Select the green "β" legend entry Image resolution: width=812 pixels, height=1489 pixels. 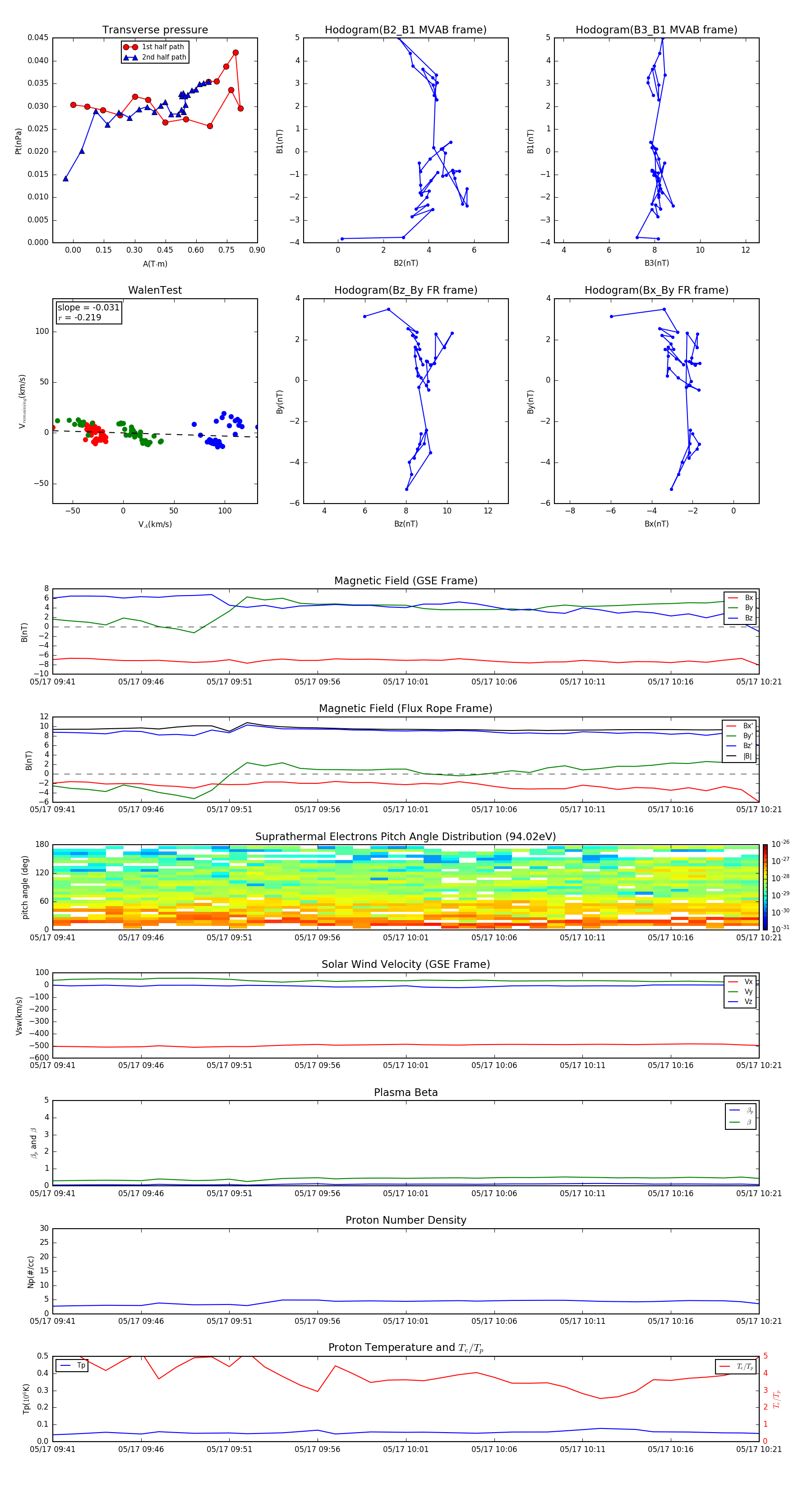click(741, 1122)
